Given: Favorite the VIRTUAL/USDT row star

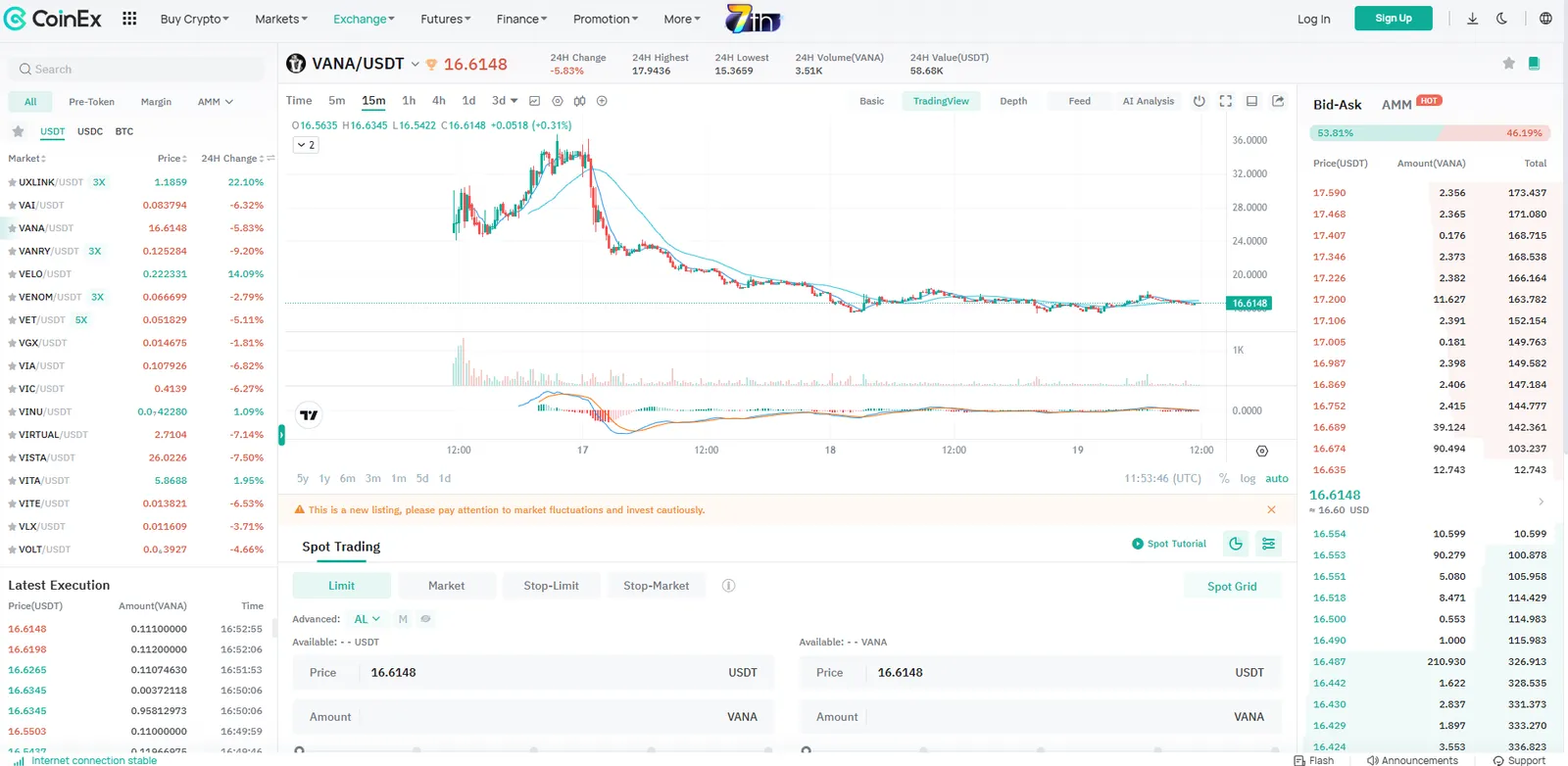Looking at the screenshot, I should [12, 435].
